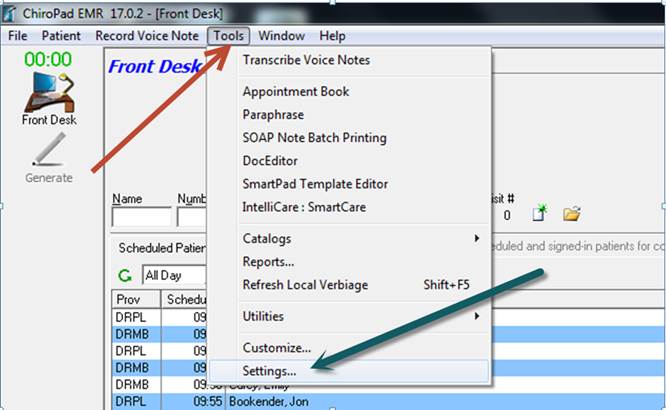
Task: Choose Paraphrase menu entry
Action: pos(349,115)
